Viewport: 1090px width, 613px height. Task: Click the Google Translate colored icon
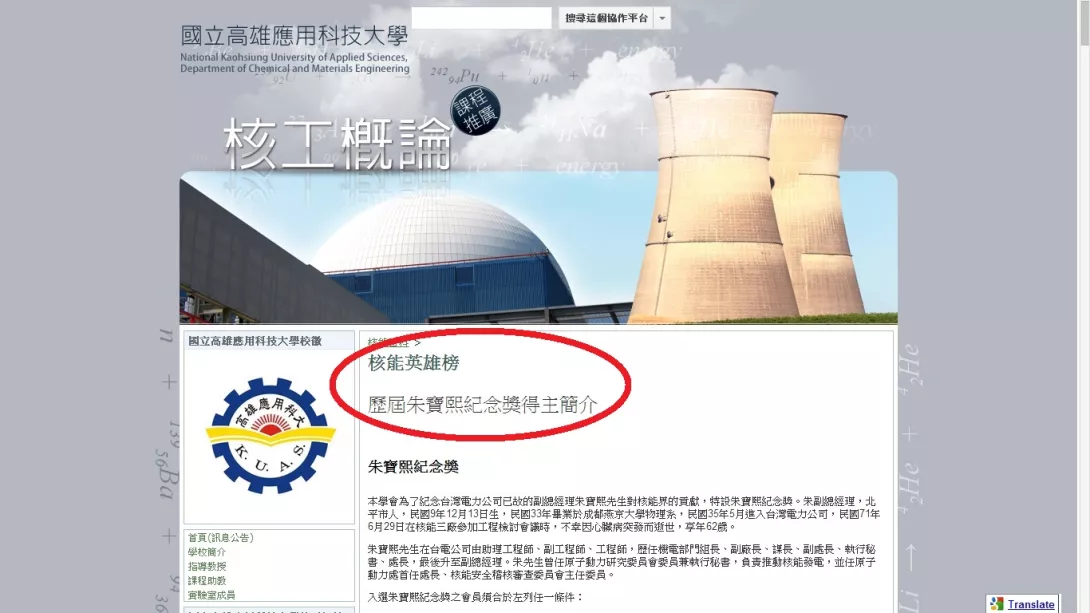pos(997,604)
